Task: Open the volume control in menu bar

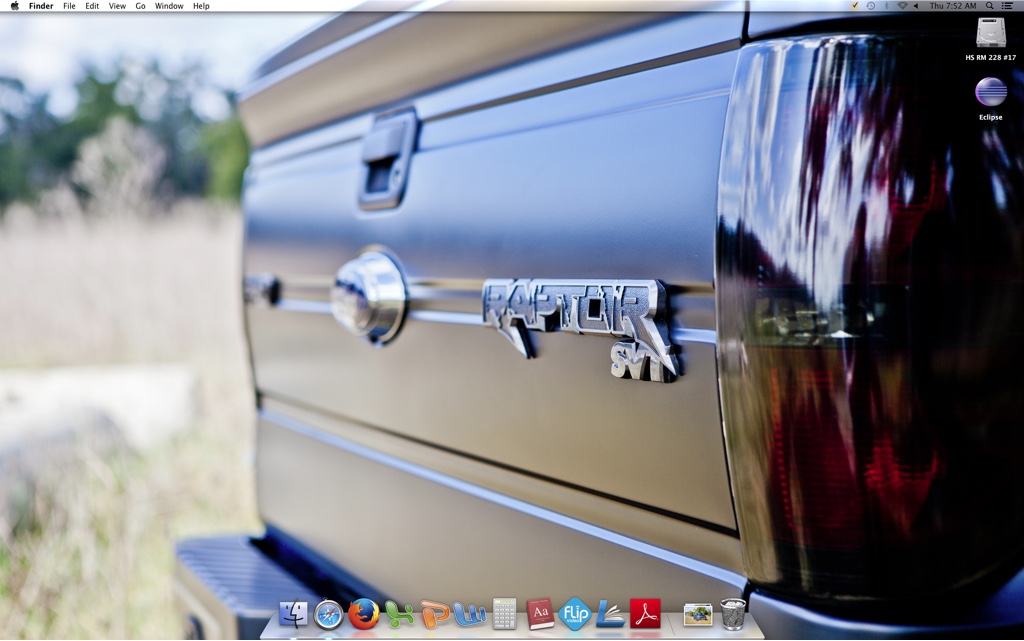Action: (x=916, y=5)
